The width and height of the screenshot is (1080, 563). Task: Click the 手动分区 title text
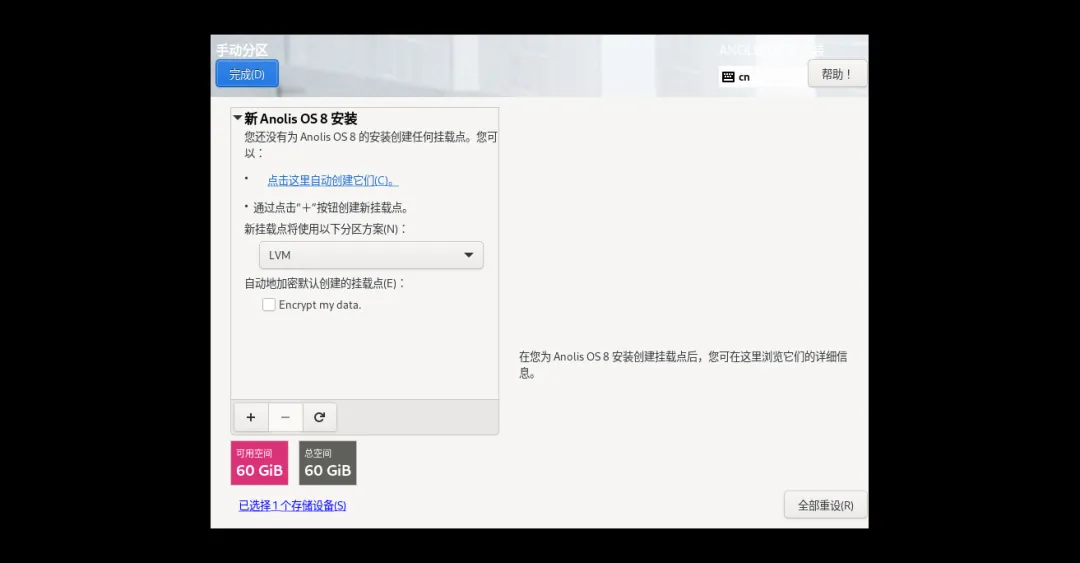(x=242, y=50)
